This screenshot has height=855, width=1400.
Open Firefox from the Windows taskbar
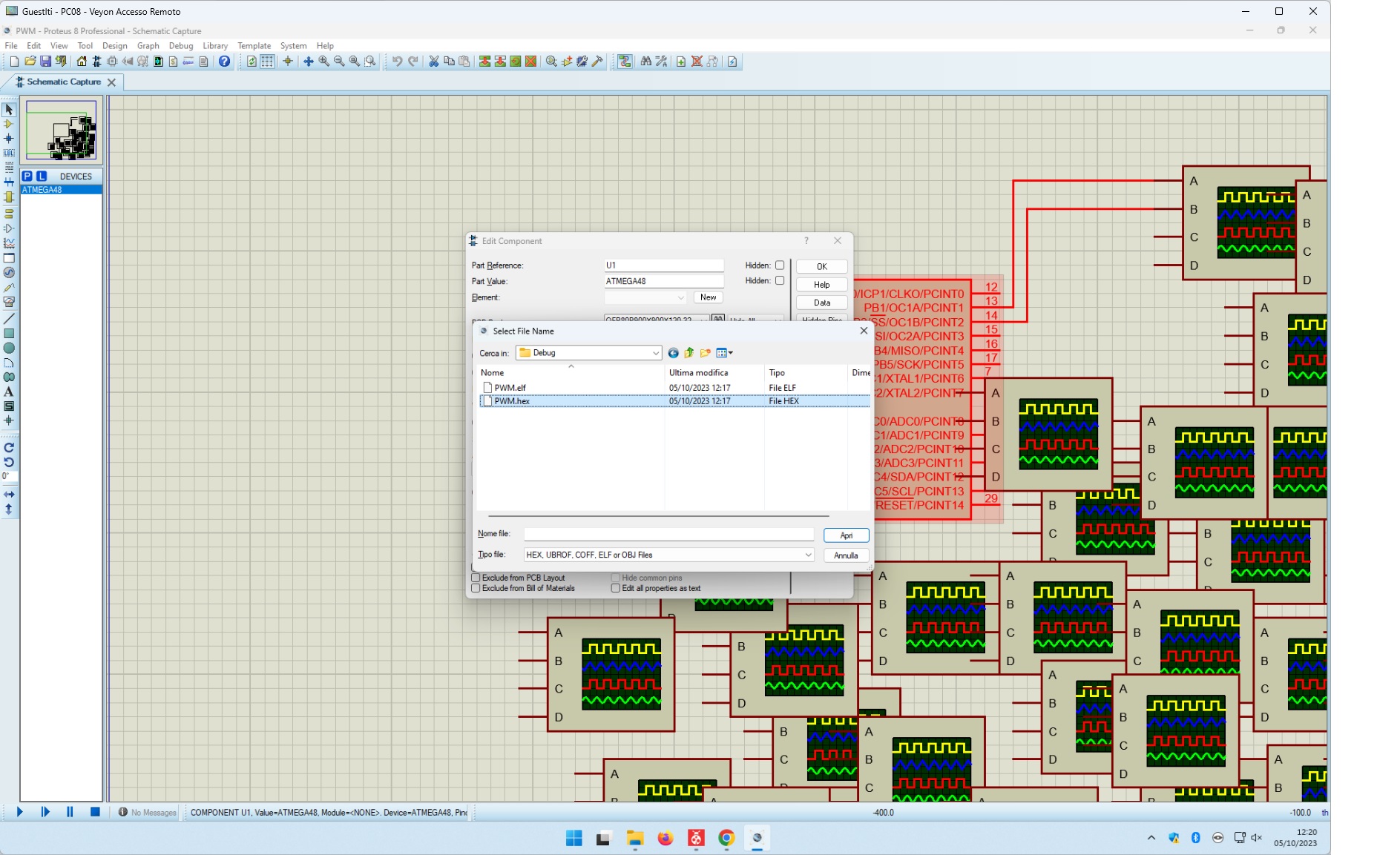click(x=666, y=838)
